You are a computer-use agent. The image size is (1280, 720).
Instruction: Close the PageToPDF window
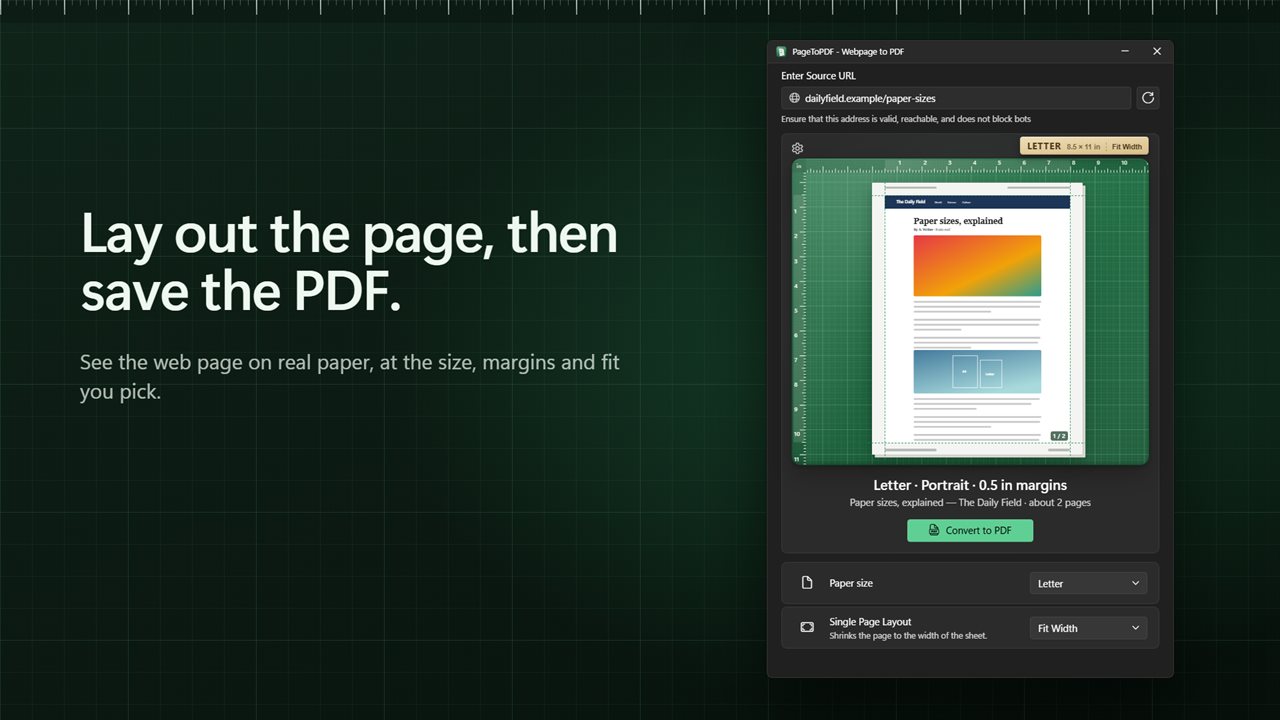click(1157, 51)
